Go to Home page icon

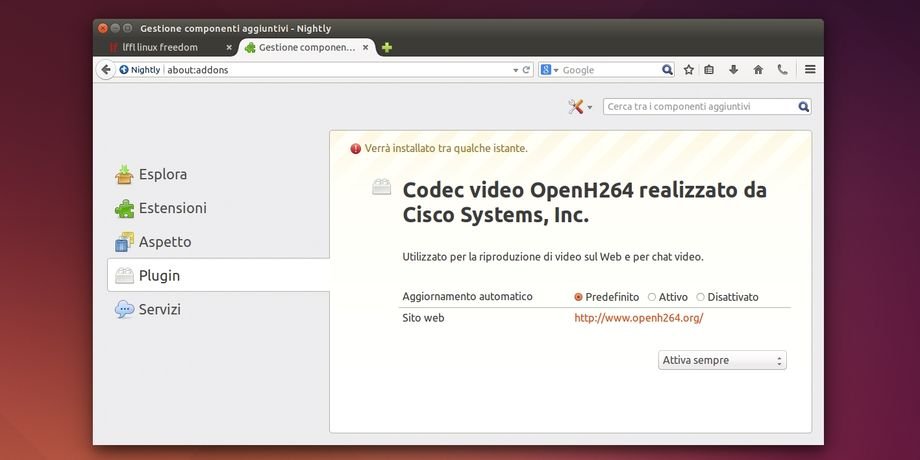(x=758, y=70)
